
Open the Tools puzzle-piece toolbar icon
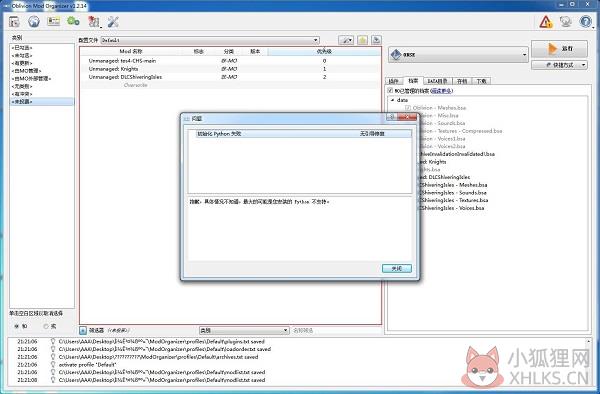[x=94, y=22]
